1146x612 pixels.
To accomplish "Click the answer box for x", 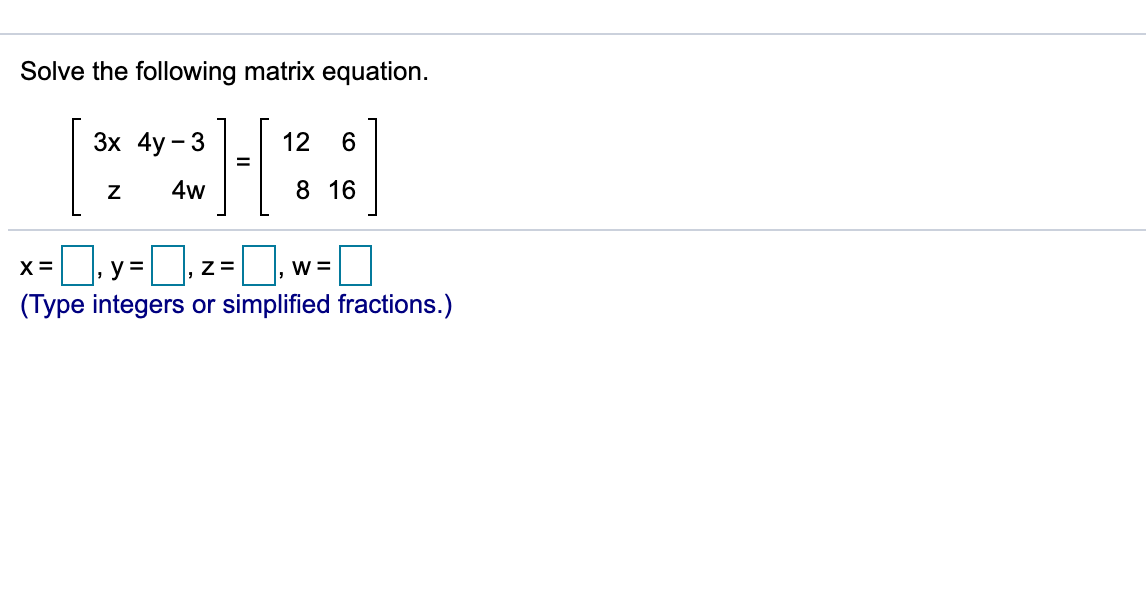I will click(x=78, y=265).
